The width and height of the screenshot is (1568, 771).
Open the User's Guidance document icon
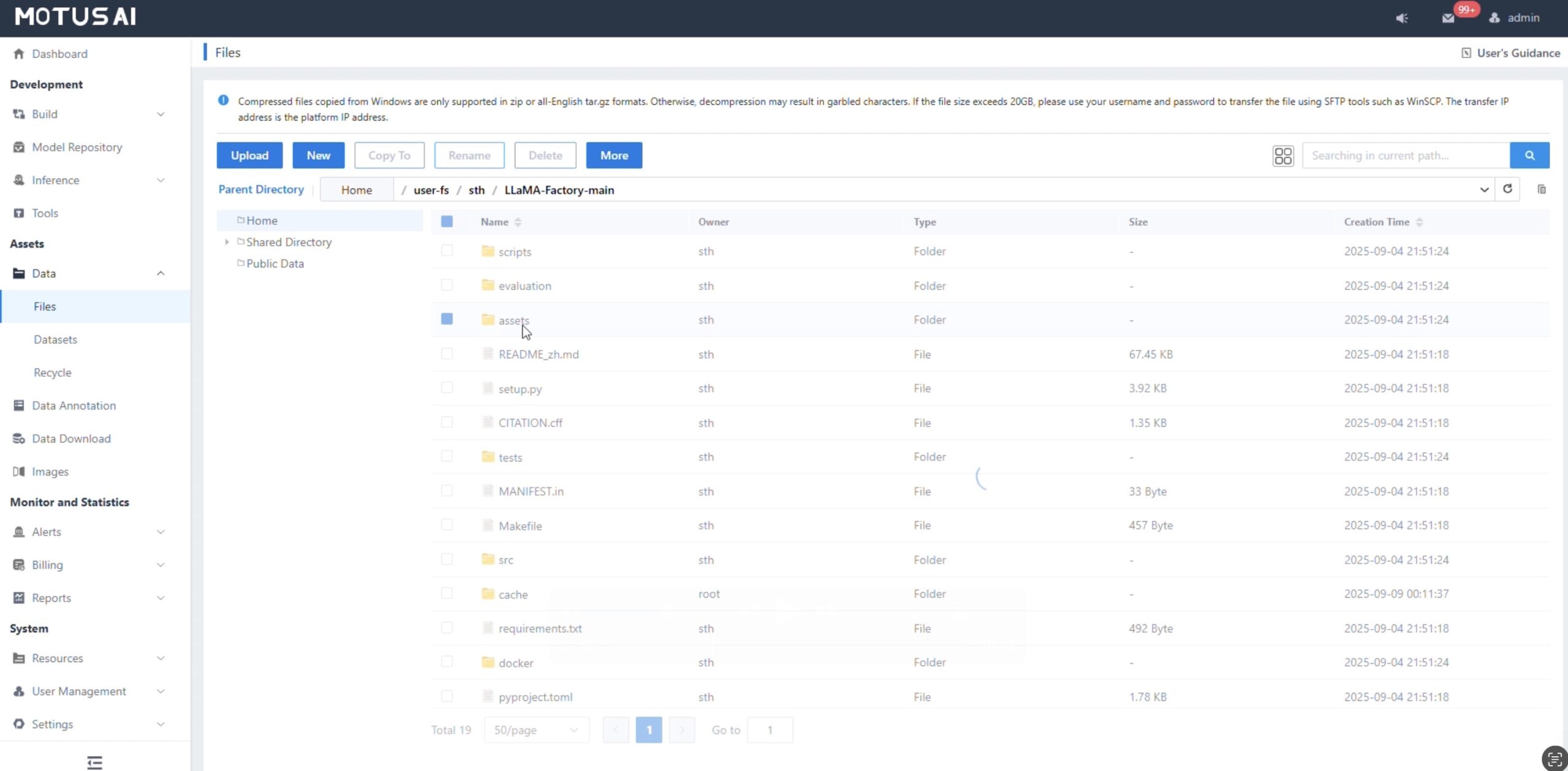pyautogui.click(x=1466, y=53)
